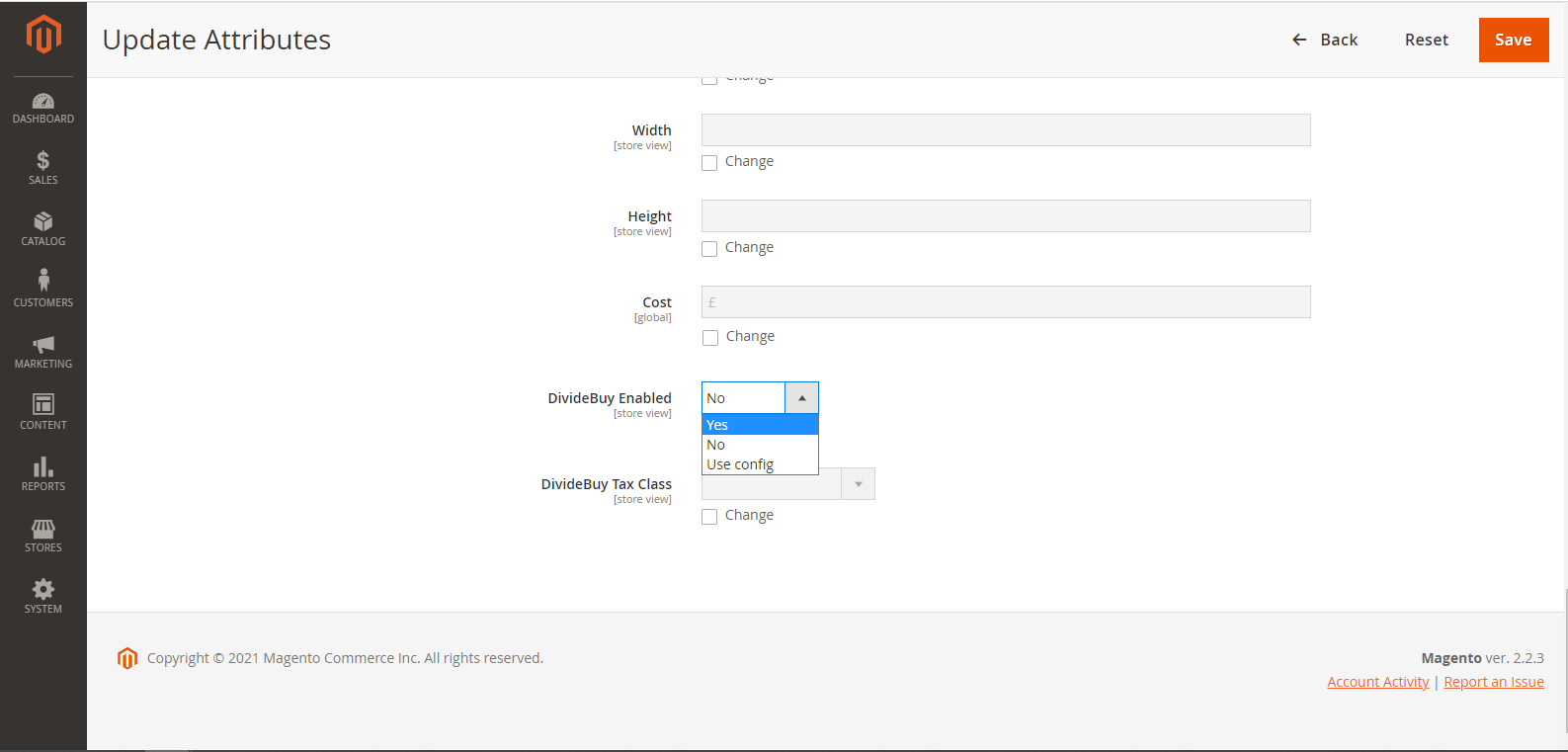Expand the DivideBuy Tax Class dropdown

pos(858,484)
